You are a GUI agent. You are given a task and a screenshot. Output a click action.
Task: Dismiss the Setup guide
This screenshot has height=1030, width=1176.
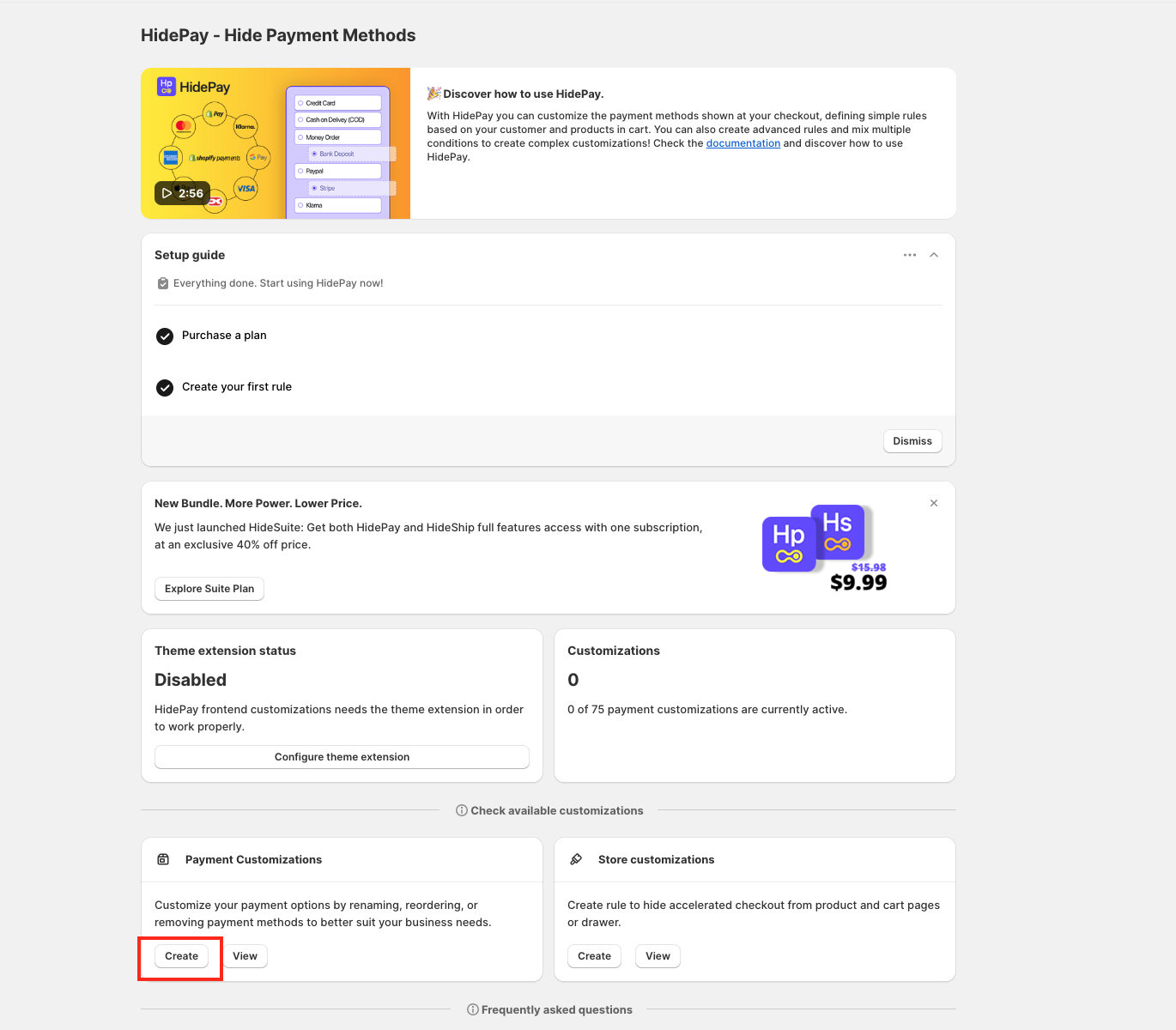tap(912, 441)
